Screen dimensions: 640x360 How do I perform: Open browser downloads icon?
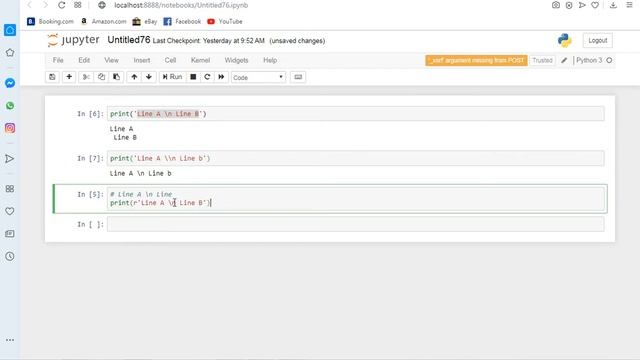click(x=613, y=5)
